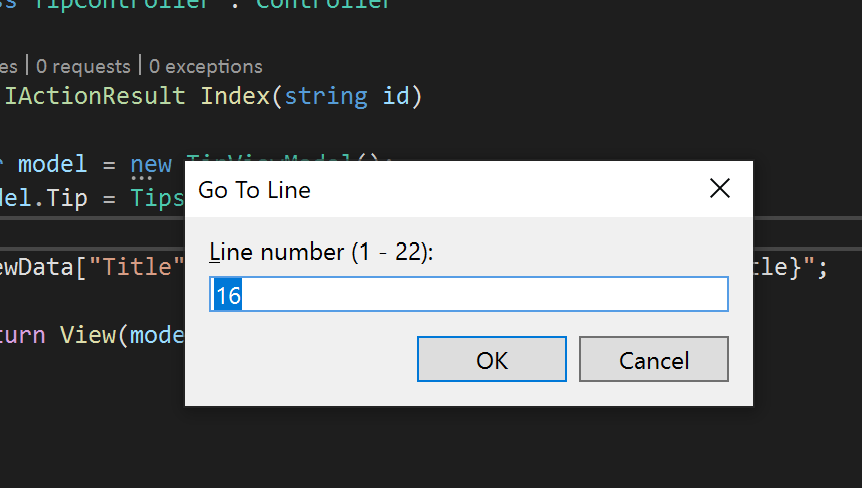Click the "Title" string in ViewData

pos(136,267)
